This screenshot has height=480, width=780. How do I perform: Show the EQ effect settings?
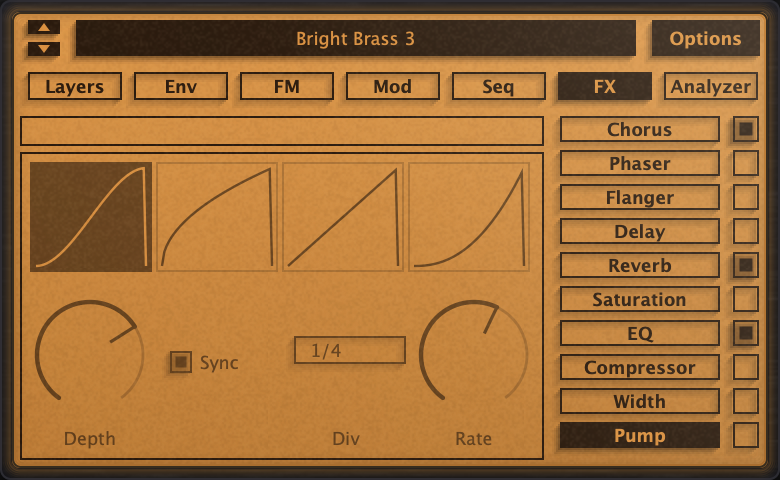tap(639, 333)
